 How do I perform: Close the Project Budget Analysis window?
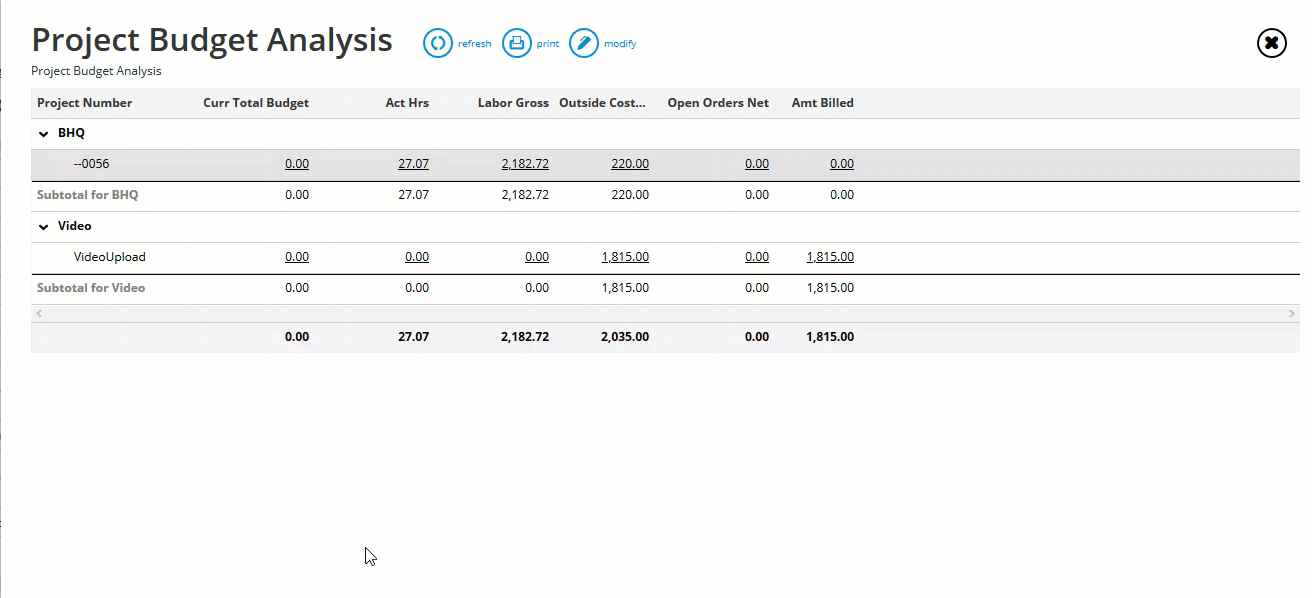(x=1271, y=43)
